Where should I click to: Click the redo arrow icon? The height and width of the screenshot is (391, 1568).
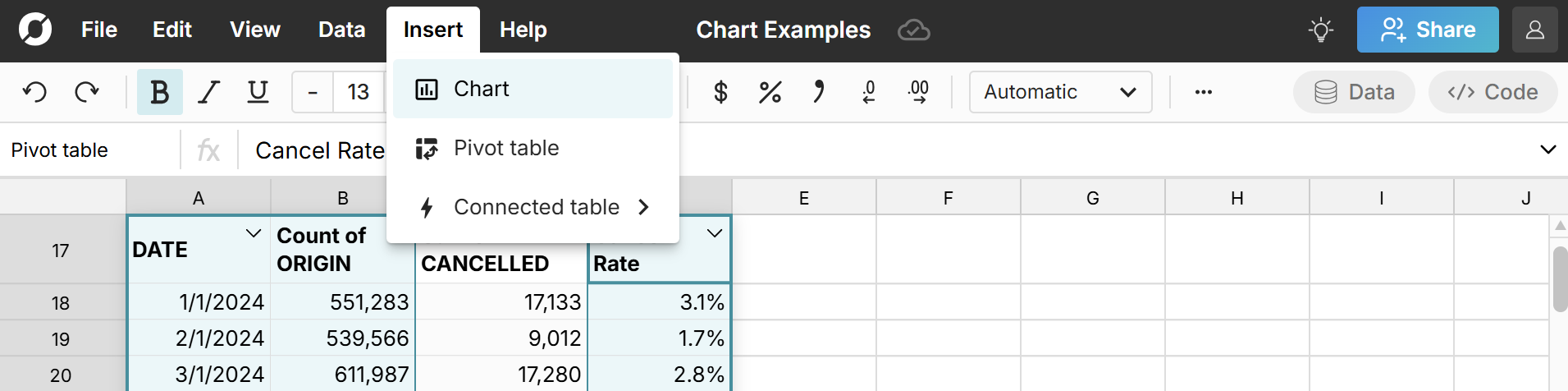(x=86, y=92)
